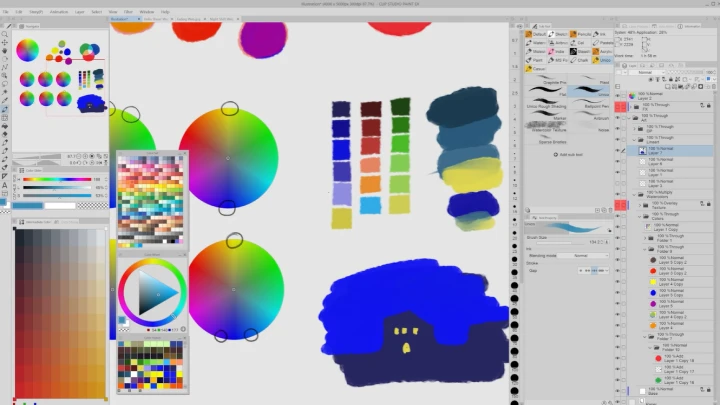This screenshot has width=720, height=405.
Task: Open the Filter menu
Action: (x=128, y=11)
